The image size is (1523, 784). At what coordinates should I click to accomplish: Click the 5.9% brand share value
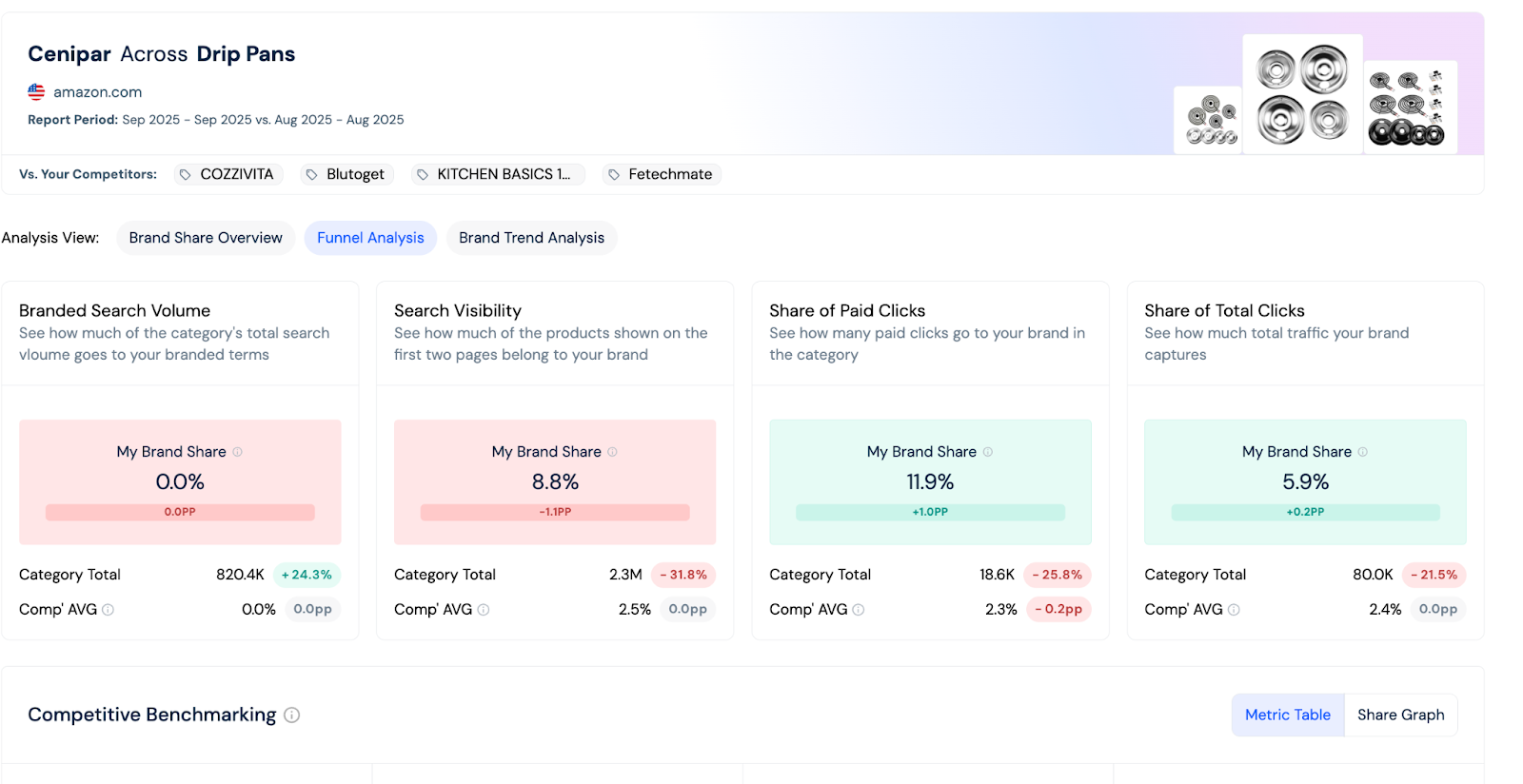pos(1305,482)
